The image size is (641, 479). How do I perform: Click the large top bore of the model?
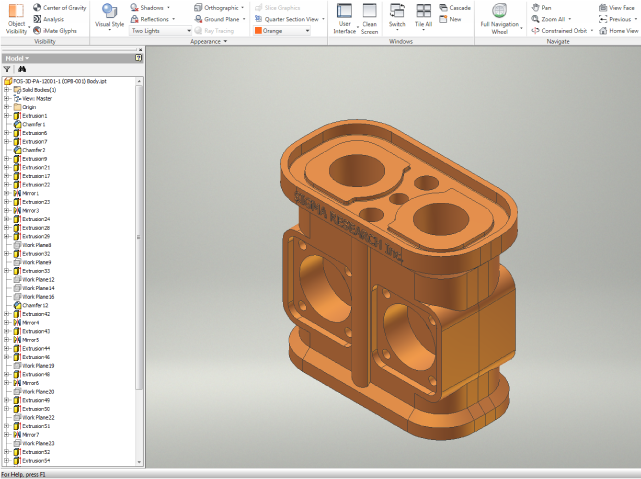356,171
